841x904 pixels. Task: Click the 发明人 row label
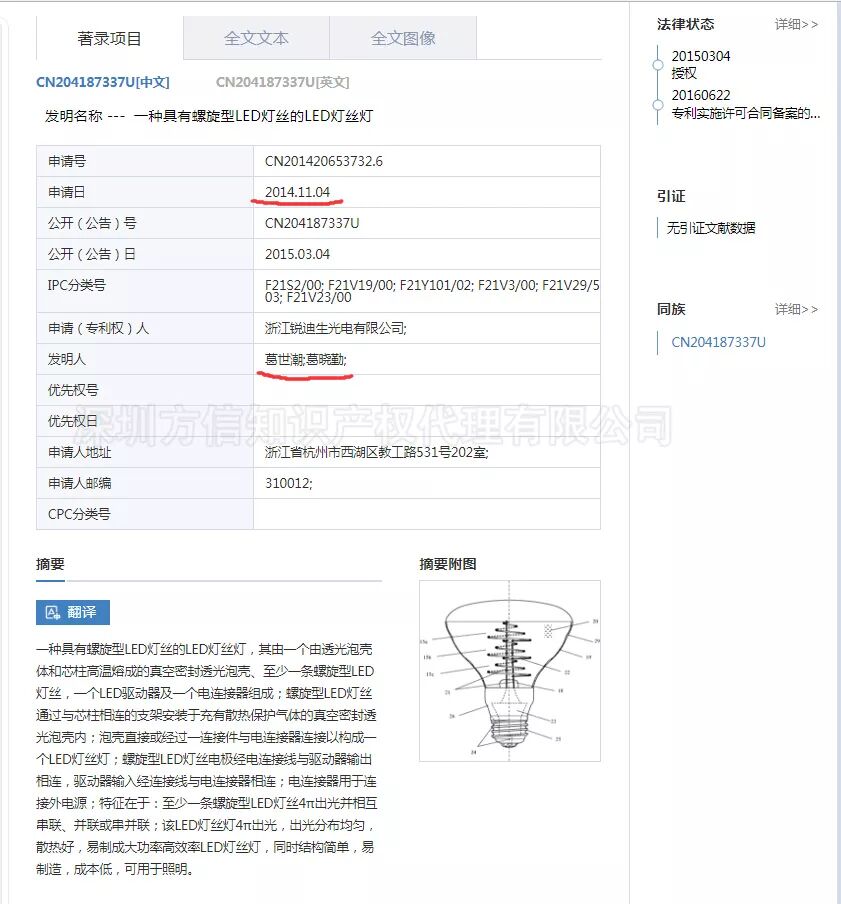coord(67,359)
